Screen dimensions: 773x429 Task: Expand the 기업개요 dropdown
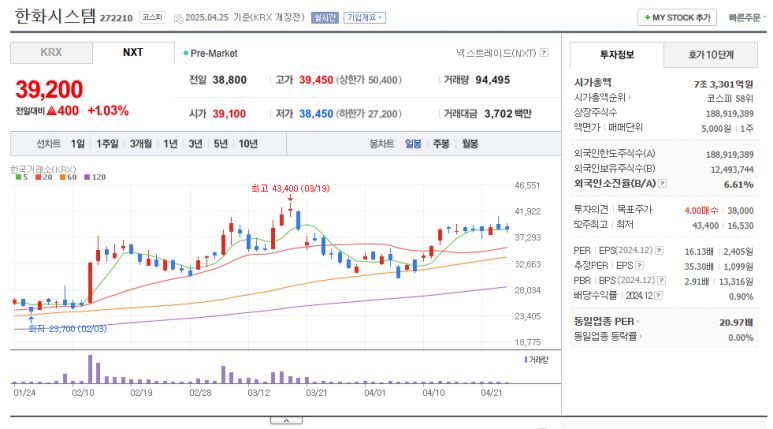click(x=364, y=18)
